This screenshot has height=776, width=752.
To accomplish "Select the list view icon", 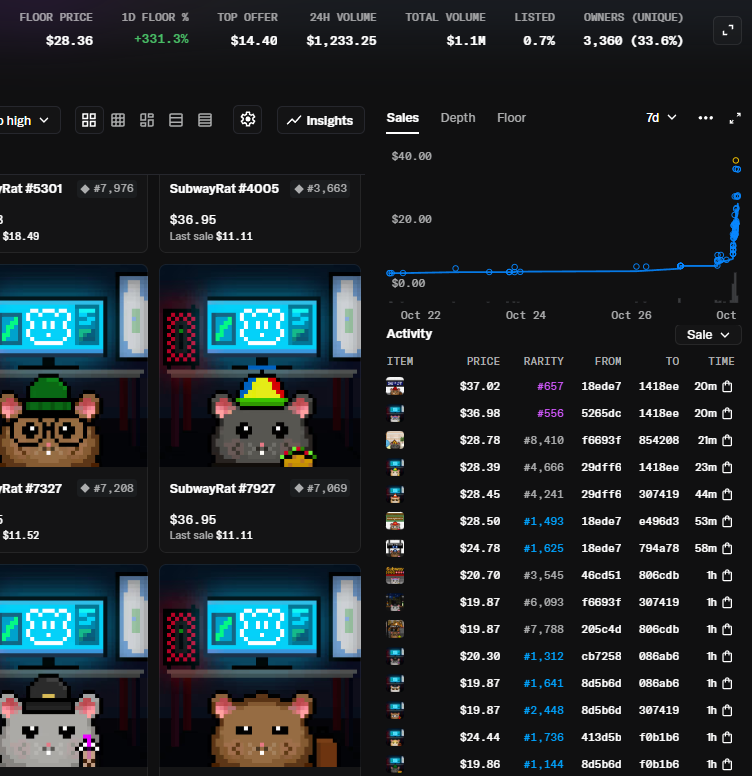I will click(x=176, y=120).
